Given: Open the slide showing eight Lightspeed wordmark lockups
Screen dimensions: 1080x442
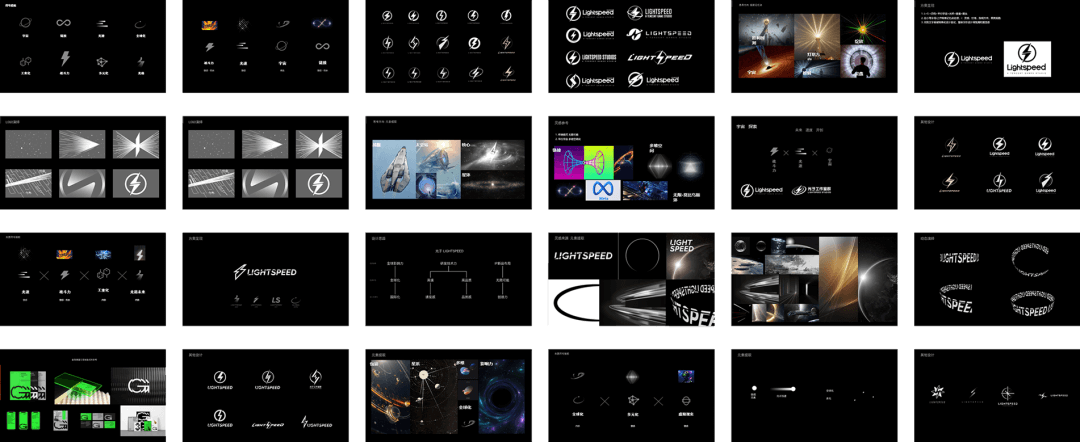Looking at the screenshot, I should coord(632,45).
